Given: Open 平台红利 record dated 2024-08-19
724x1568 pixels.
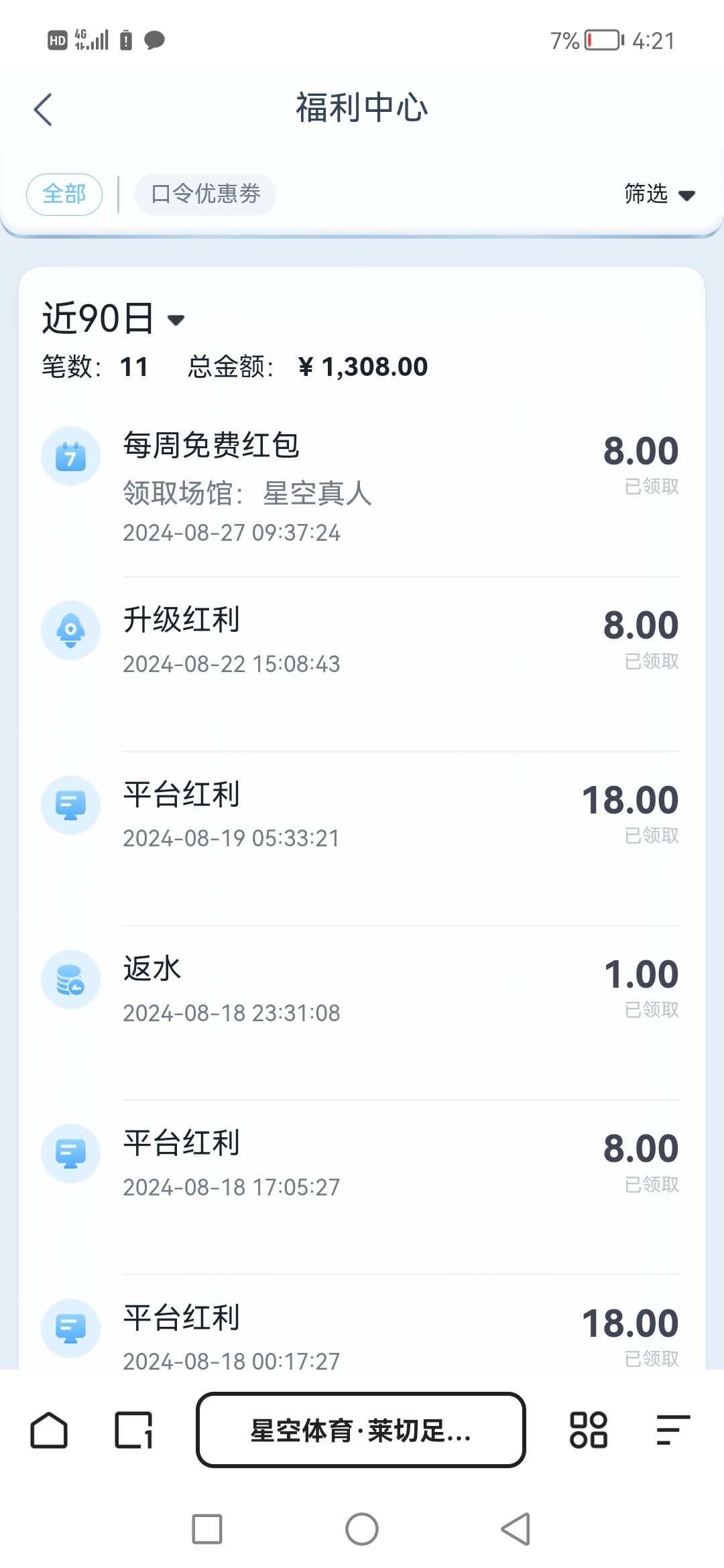Looking at the screenshot, I should pos(362,815).
